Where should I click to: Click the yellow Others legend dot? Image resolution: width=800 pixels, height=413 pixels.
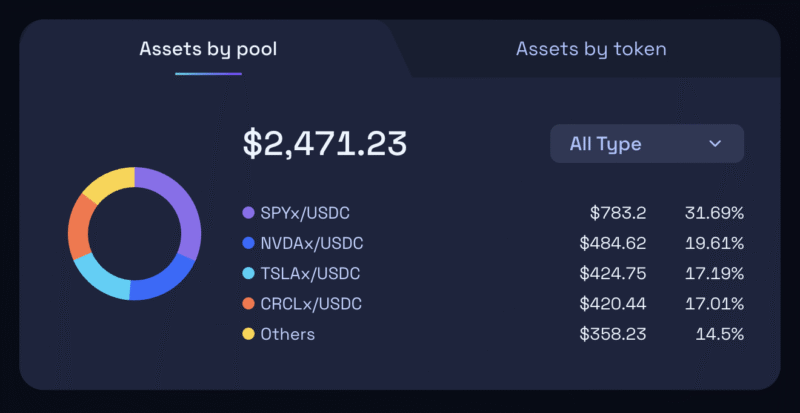point(248,334)
